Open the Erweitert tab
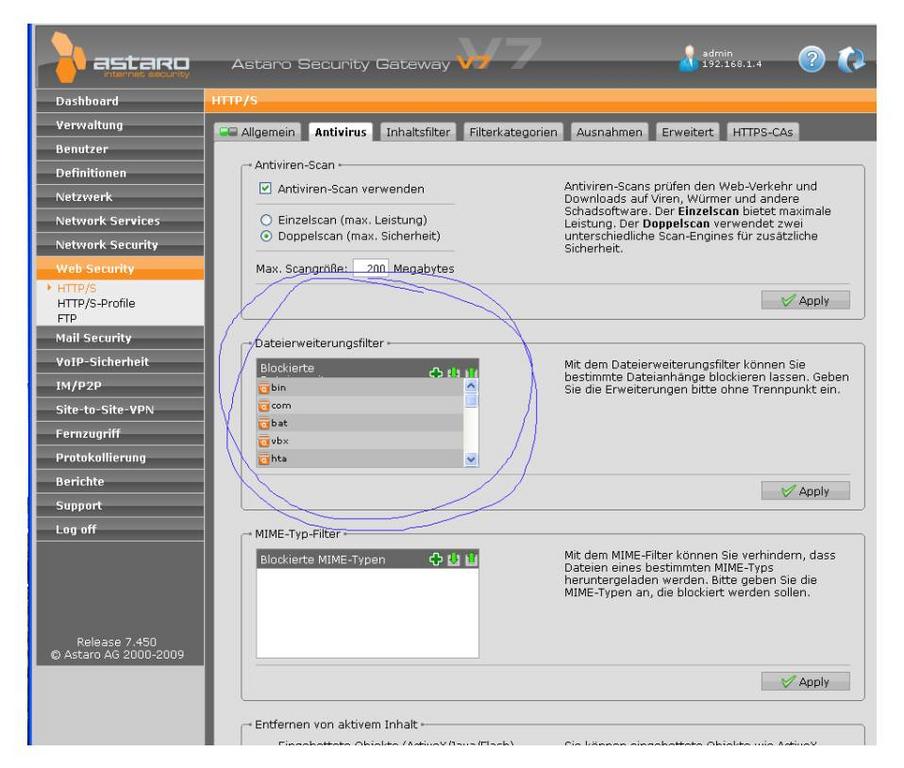Image resolution: width=904 pixels, height=768 pixels. coord(687,132)
